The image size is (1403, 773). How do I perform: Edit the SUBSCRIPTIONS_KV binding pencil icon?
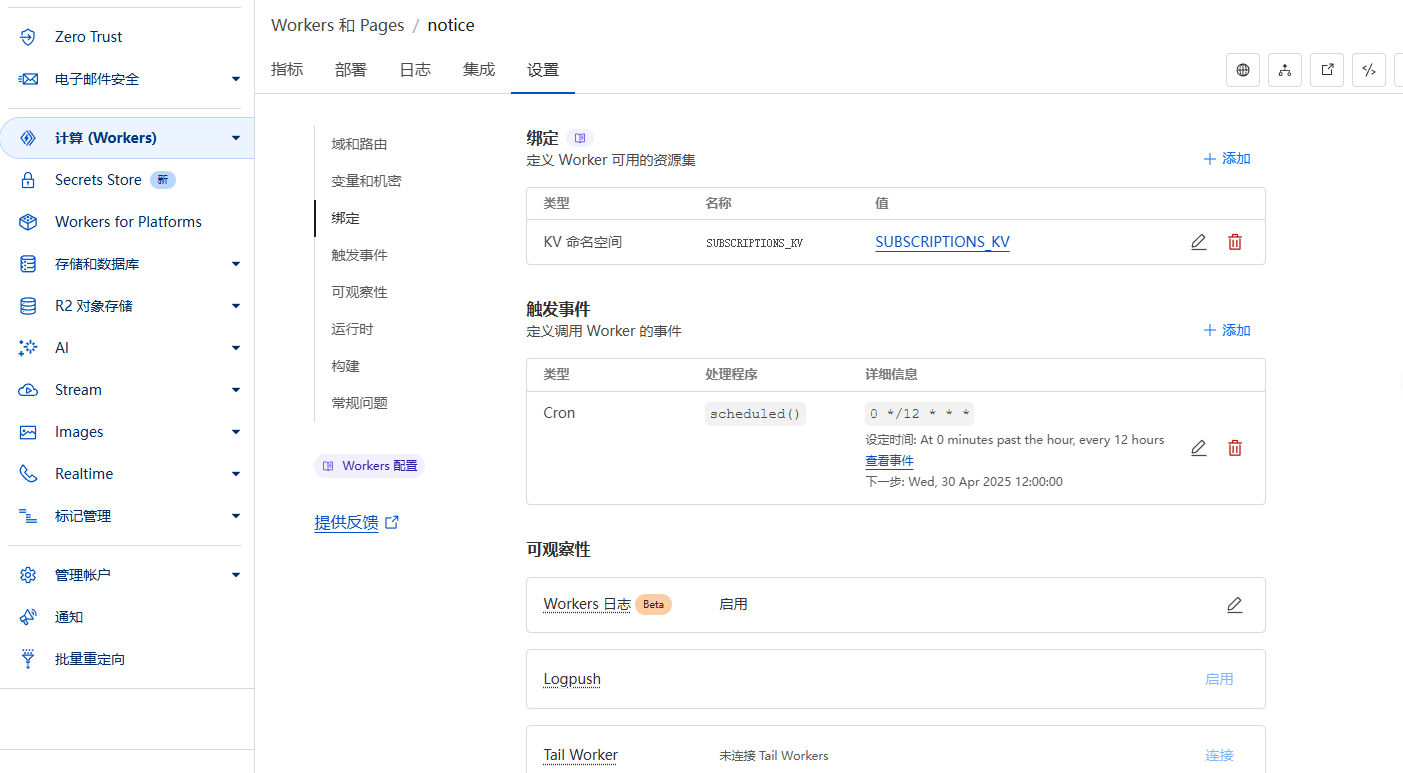pos(1198,242)
